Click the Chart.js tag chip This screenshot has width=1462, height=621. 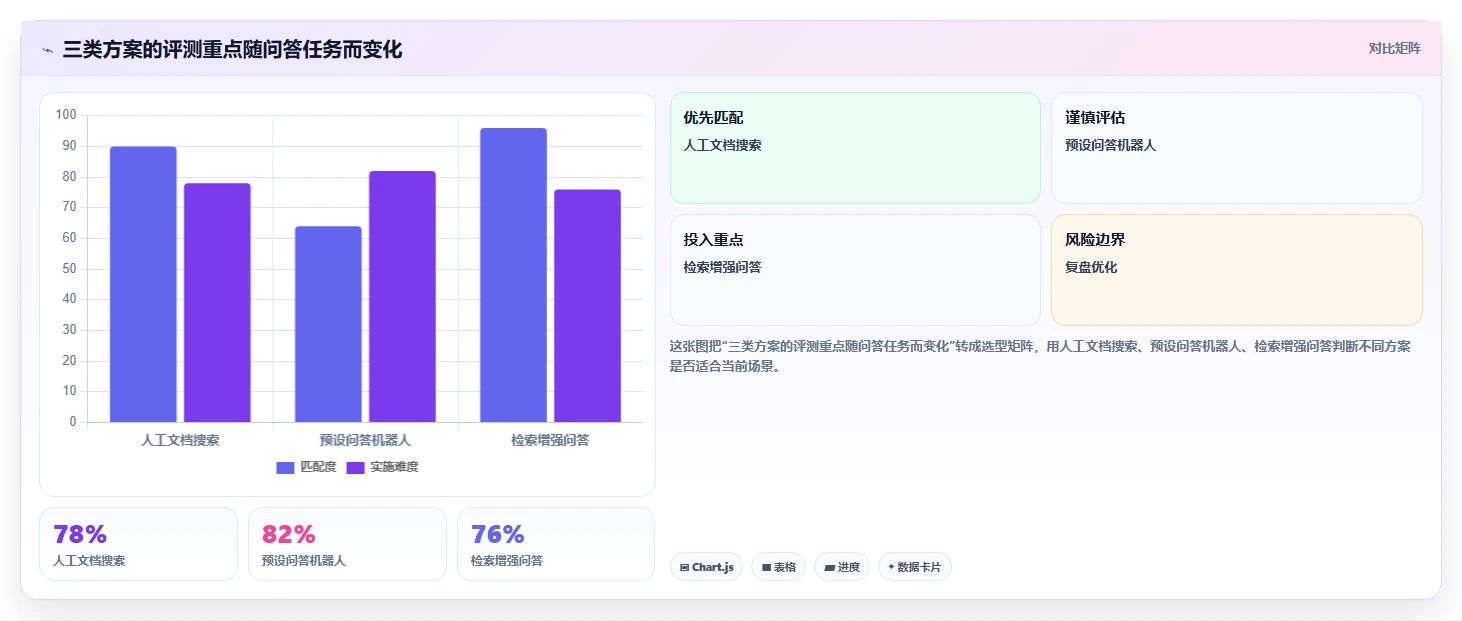click(x=706, y=567)
